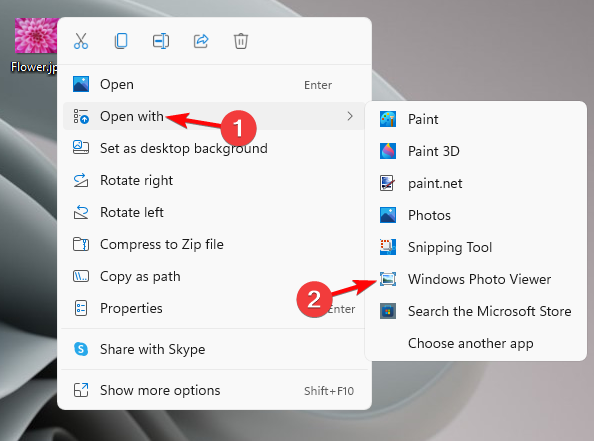Screen dimensions: 594x441
Task: Select Rotate right menu entry
Action: [214, 180]
